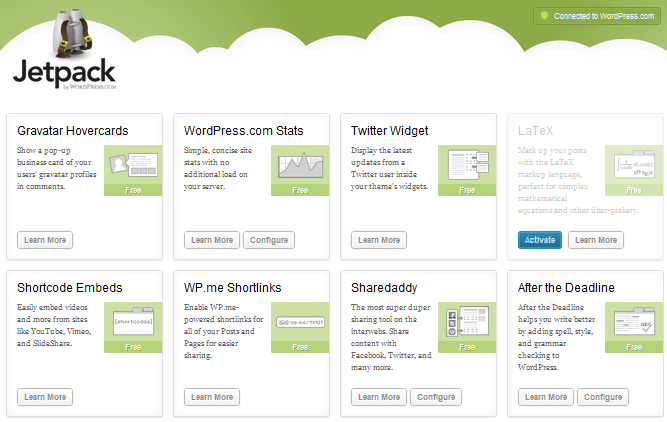
Task: Click the Jetpack rocket logo
Action: click(x=72, y=32)
